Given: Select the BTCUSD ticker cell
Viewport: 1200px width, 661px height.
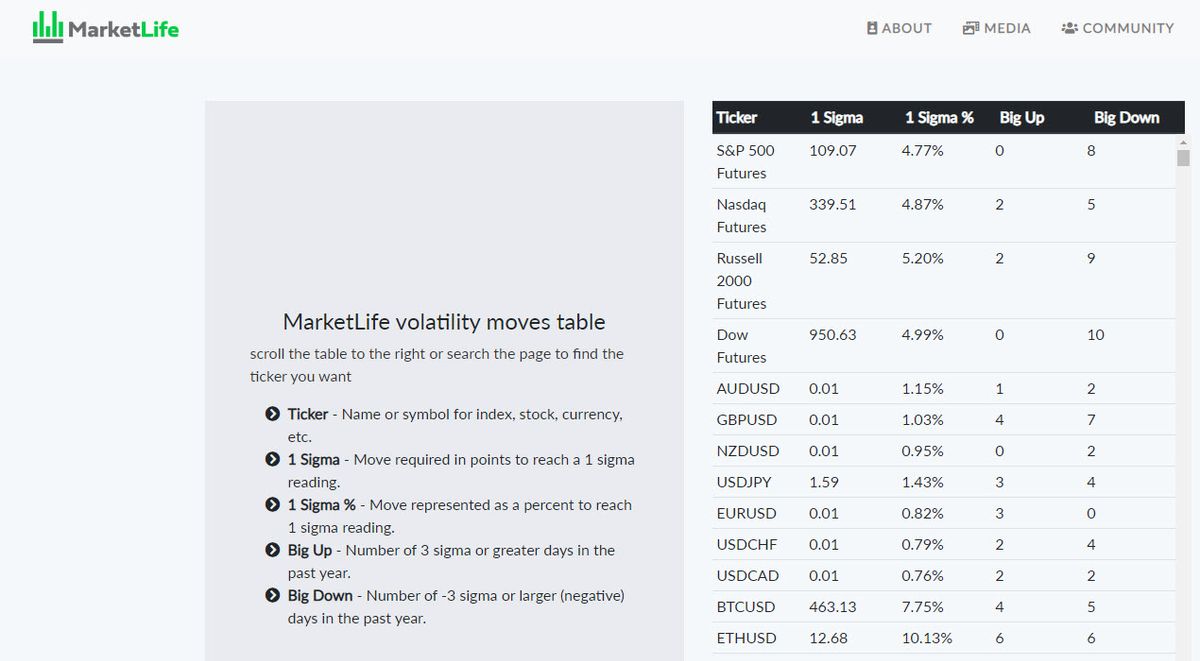Looking at the screenshot, I should coord(746,607).
